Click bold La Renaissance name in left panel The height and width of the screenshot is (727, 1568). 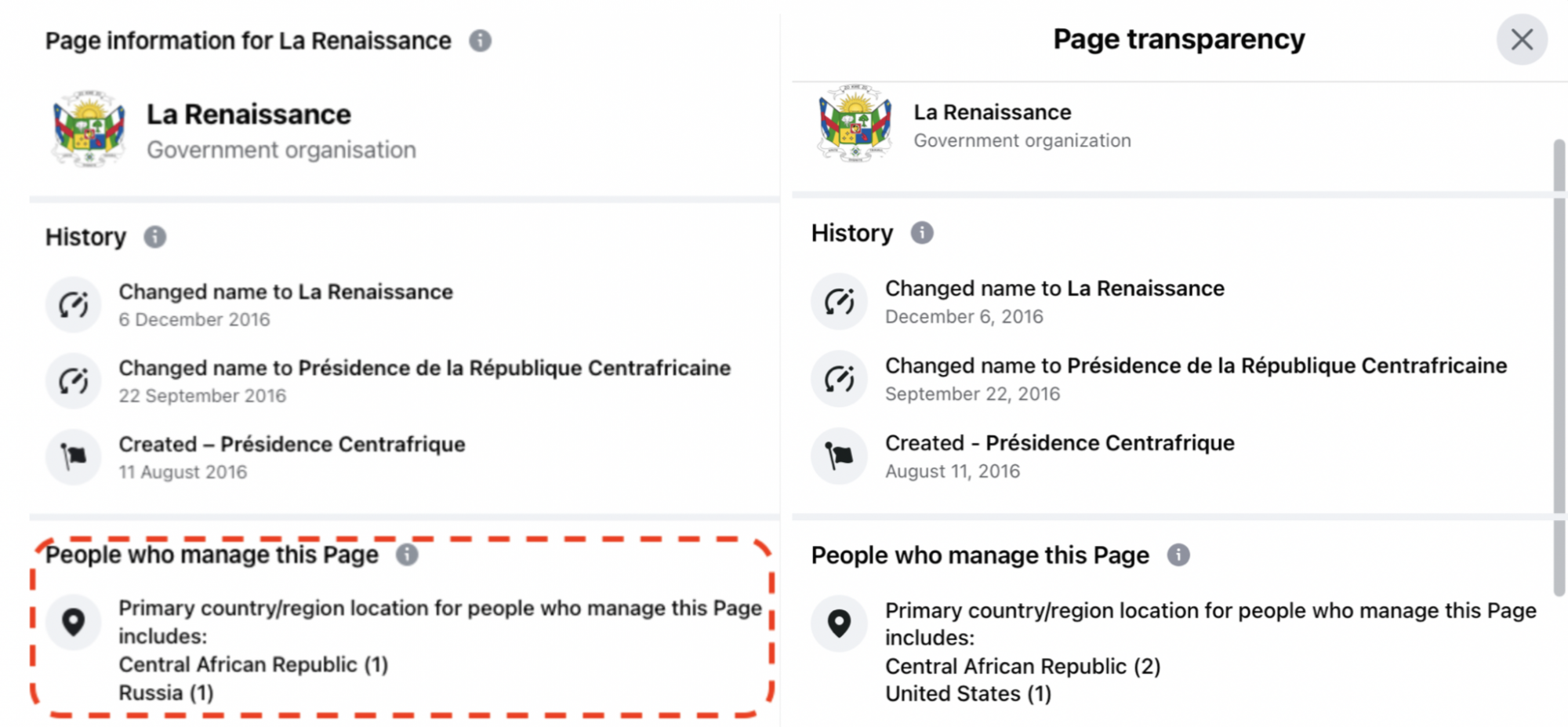pyautogui.click(x=249, y=115)
